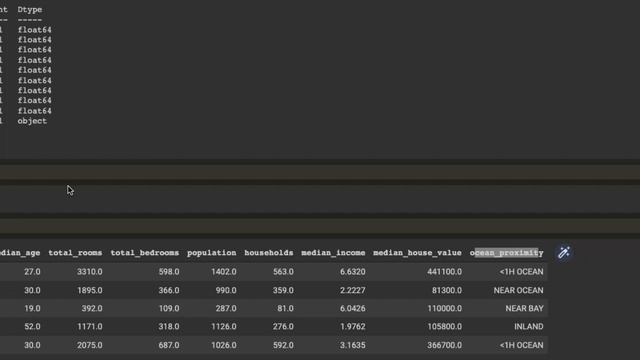Select total_bedrooms value 598.0
The height and width of the screenshot is (360, 640).
169,272
